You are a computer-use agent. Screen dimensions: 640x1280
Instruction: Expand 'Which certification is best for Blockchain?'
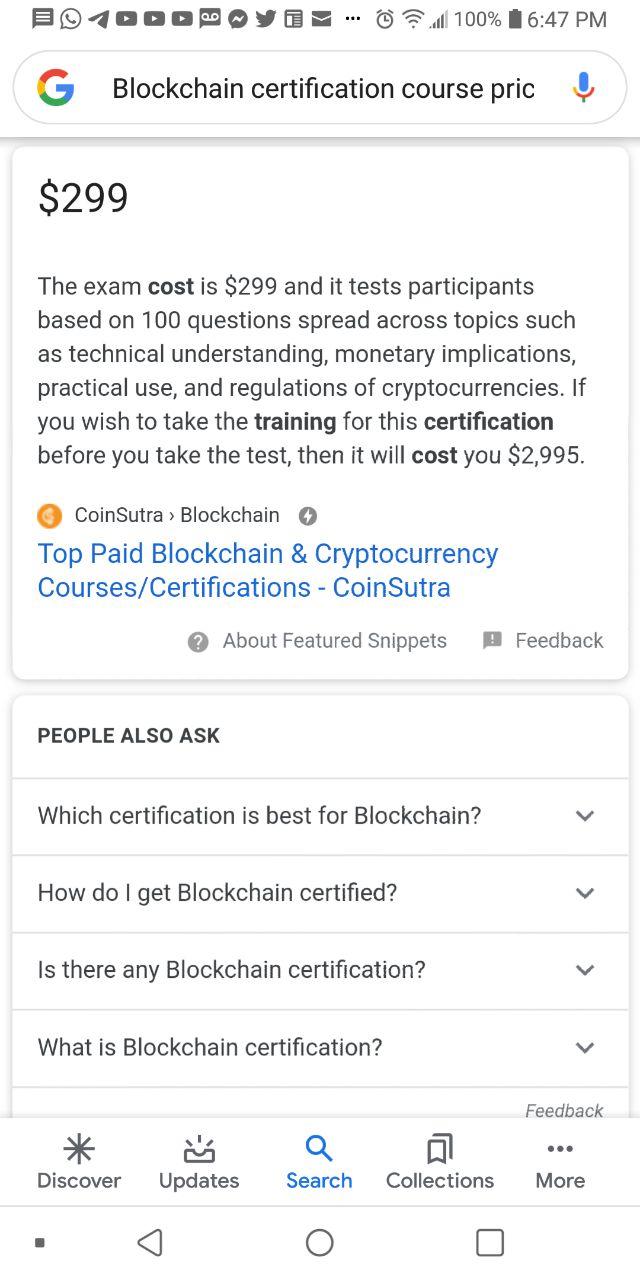[320, 816]
